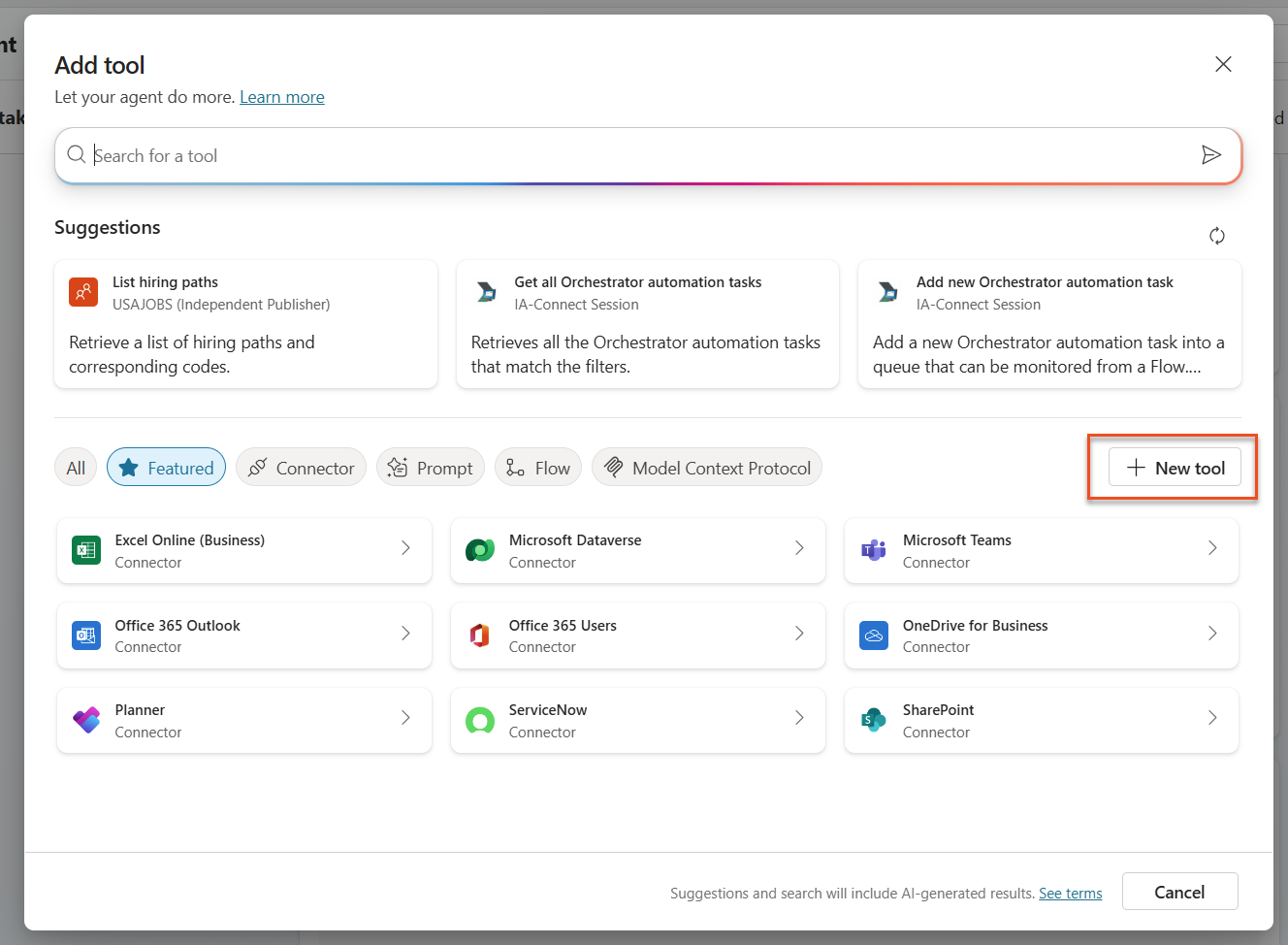Click the SharePoint connector icon
The width and height of the screenshot is (1288, 945).
[874, 721]
